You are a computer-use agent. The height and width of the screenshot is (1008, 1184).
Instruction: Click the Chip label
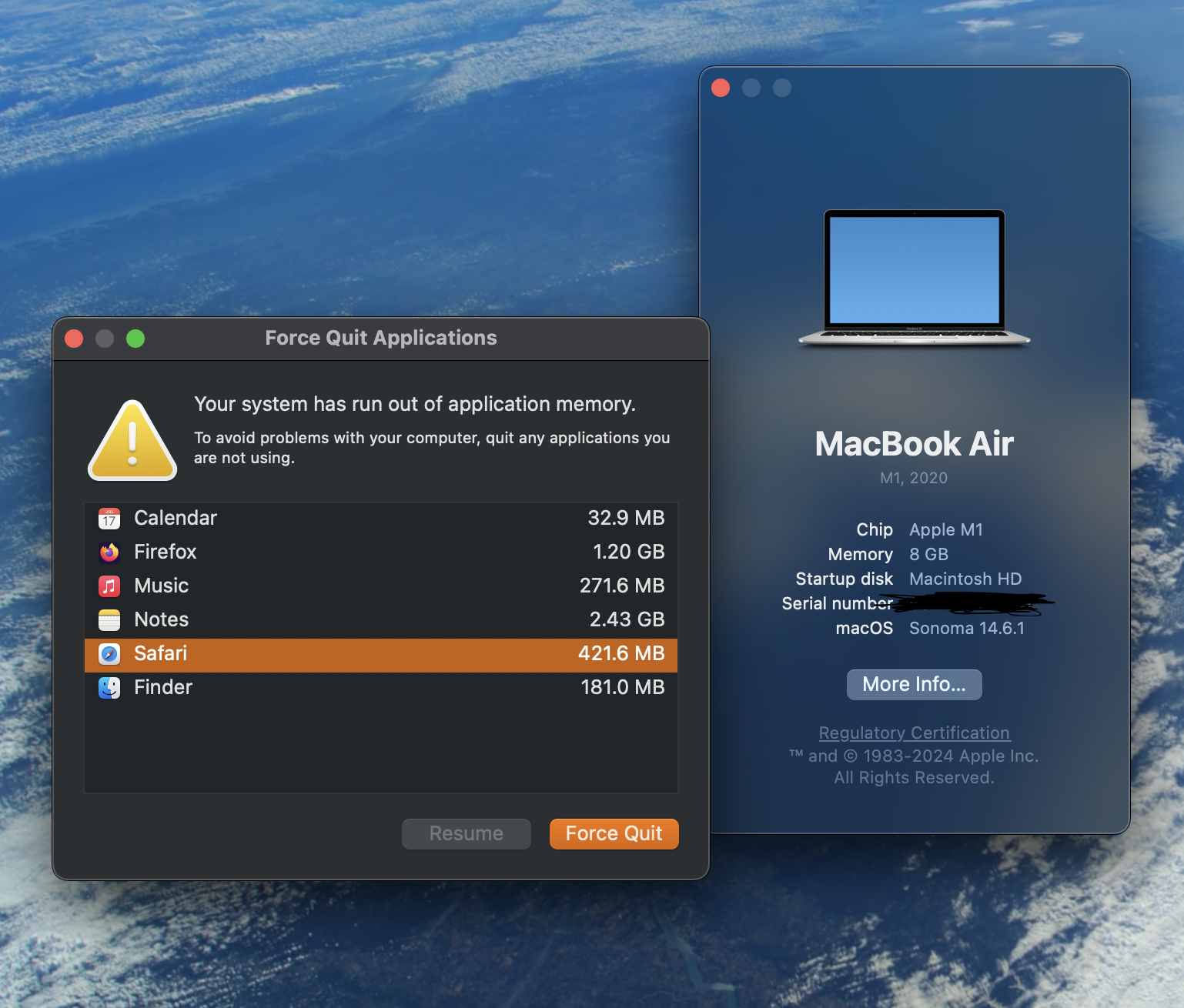875,530
